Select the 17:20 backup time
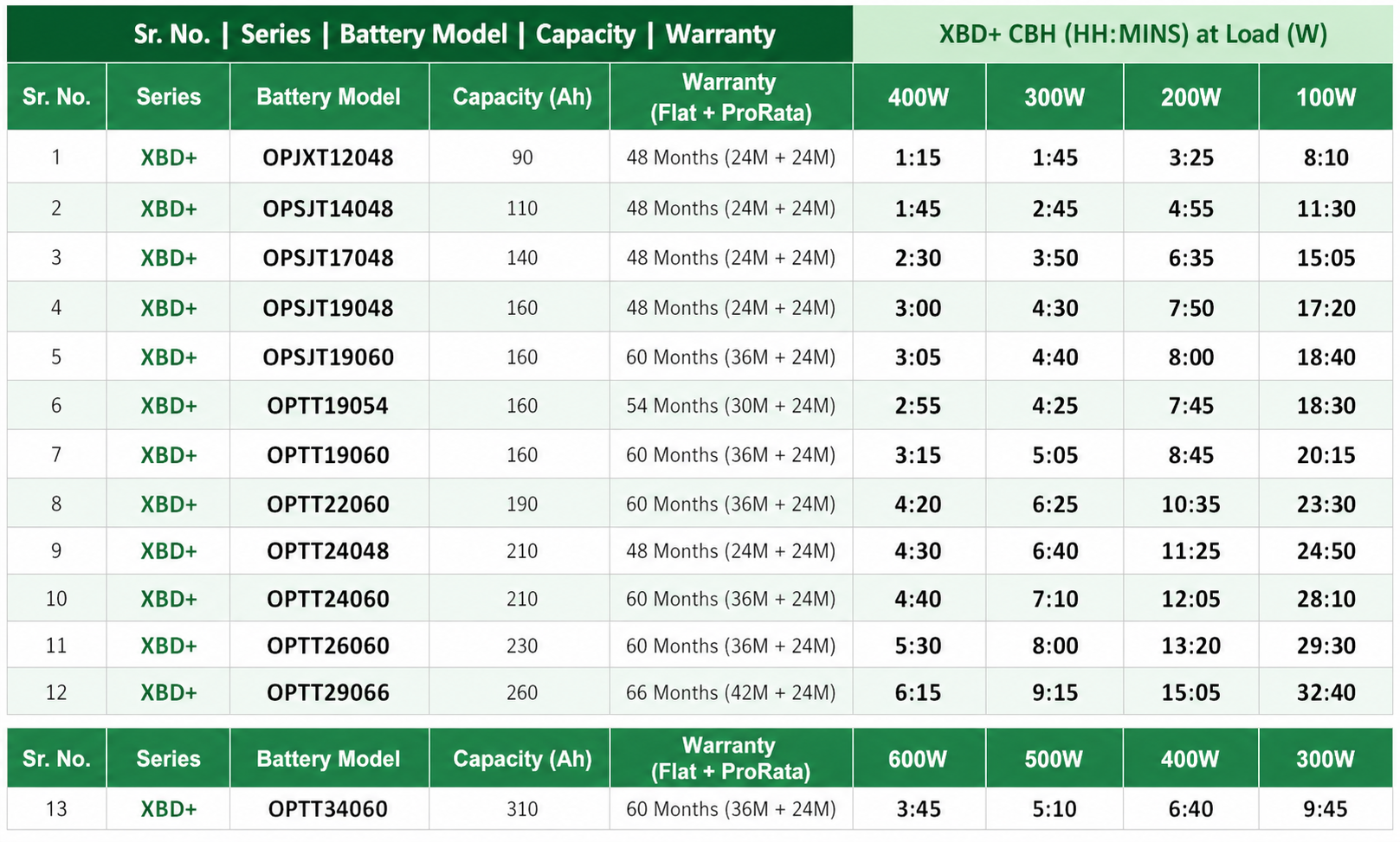This screenshot has height=842, width=1400. click(x=1326, y=308)
